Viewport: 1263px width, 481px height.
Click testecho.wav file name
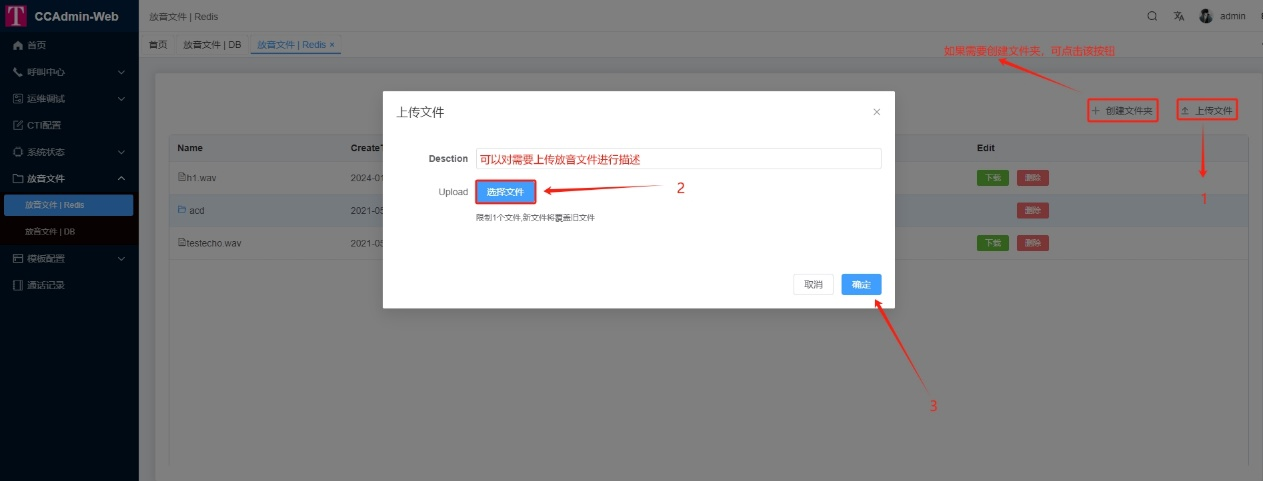point(214,243)
